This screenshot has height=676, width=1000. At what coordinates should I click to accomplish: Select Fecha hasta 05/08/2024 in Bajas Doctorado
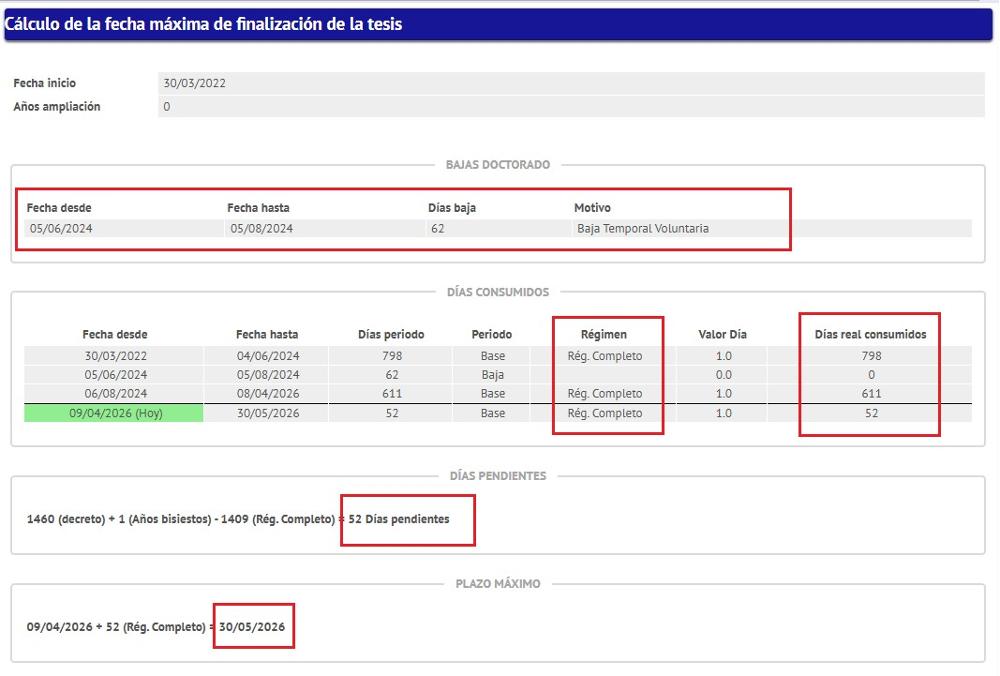click(325, 228)
